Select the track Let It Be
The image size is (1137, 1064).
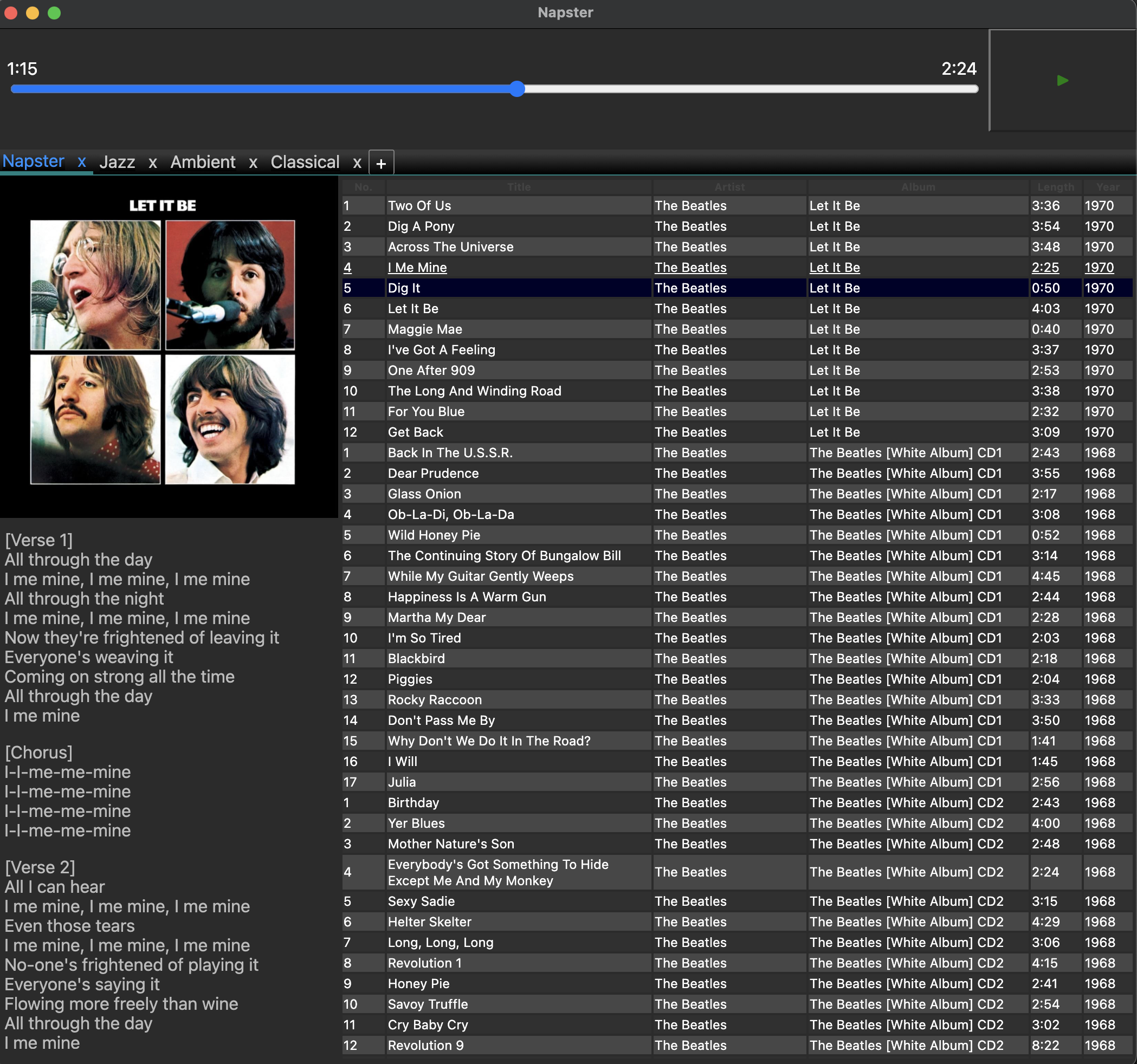pos(737,309)
